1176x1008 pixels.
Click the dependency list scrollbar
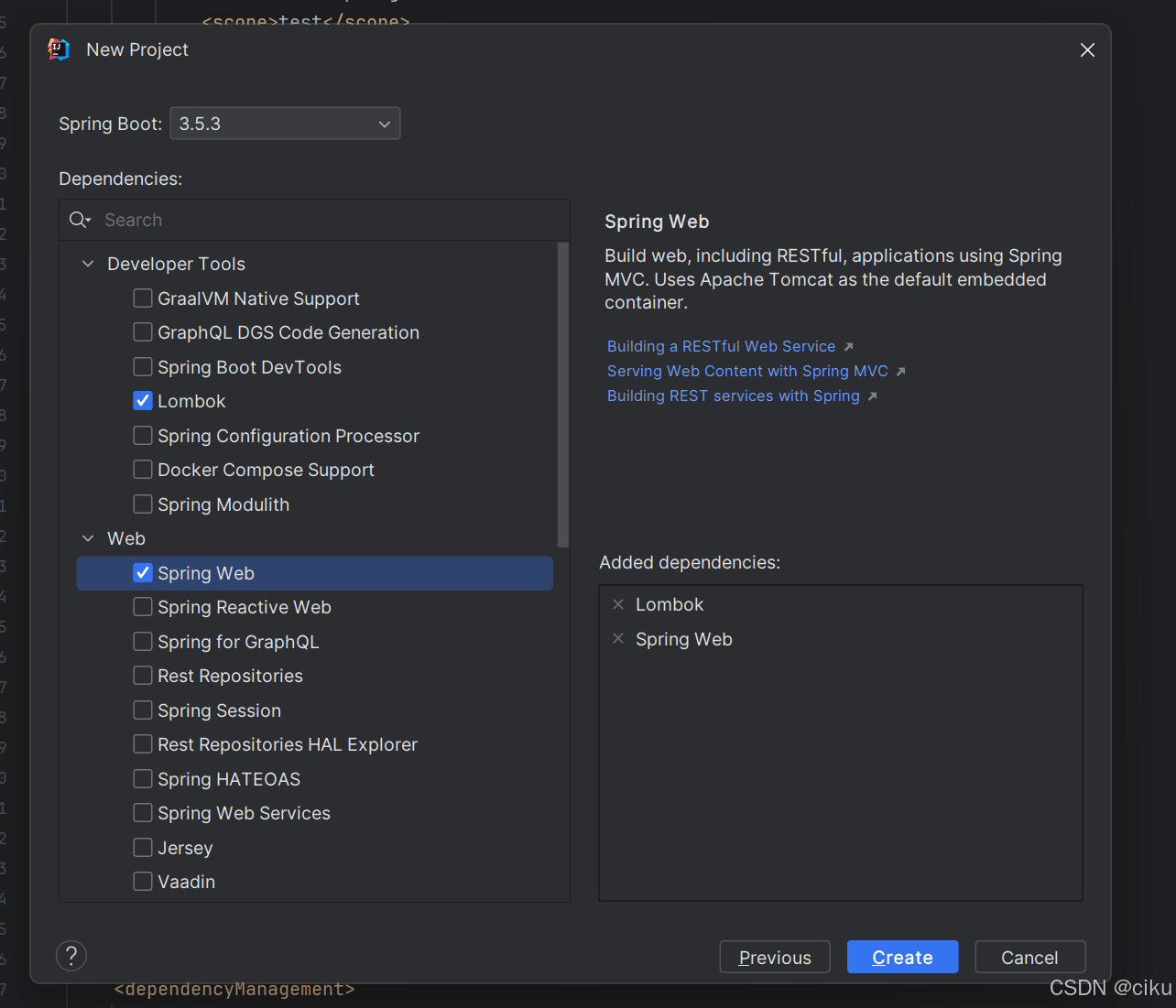tap(563, 395)
